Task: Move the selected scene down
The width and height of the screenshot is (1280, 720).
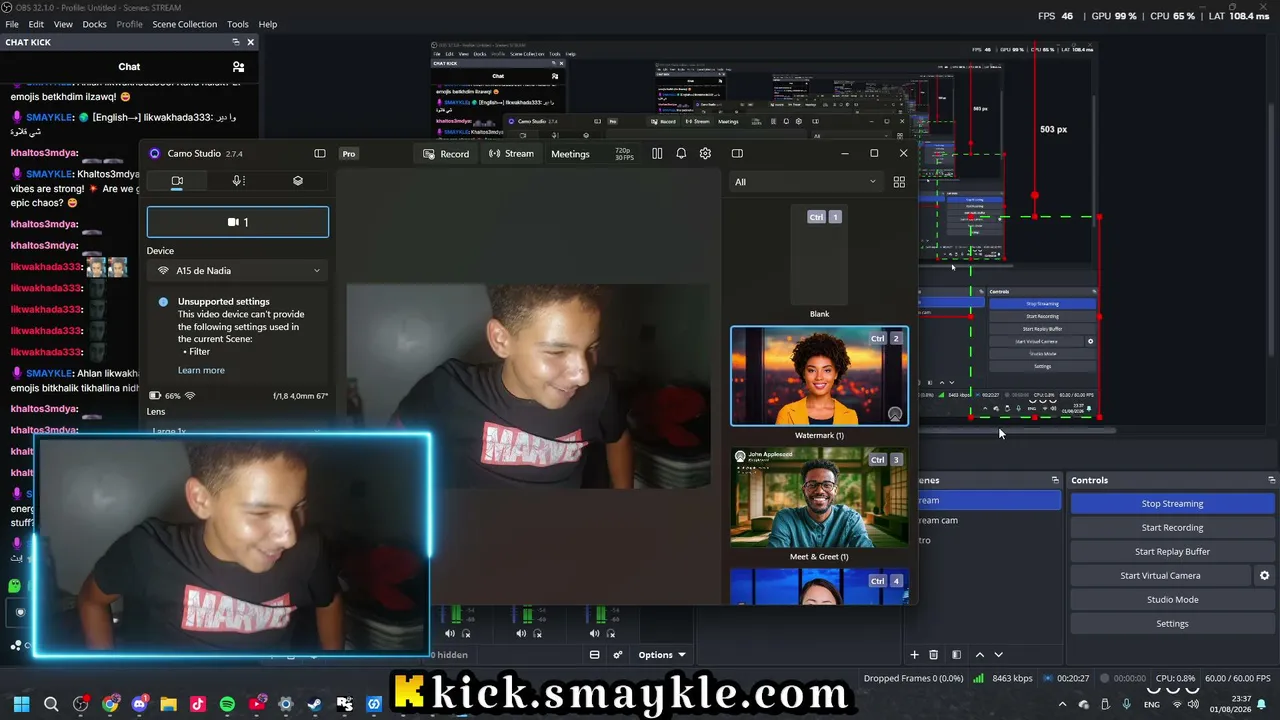Action: click(998, 655)
